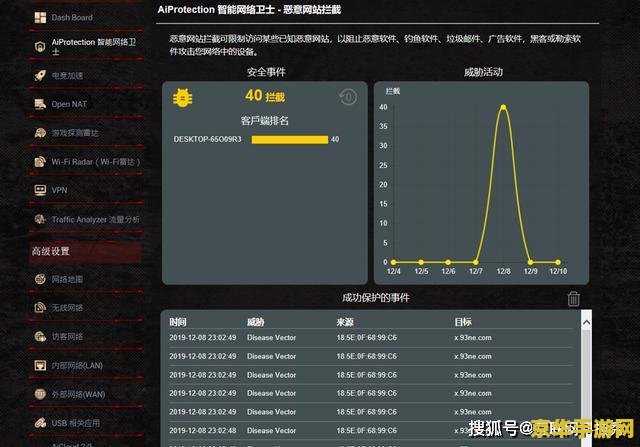
Task: Click the 客户端排名 heading
Action: pos(264,121)
